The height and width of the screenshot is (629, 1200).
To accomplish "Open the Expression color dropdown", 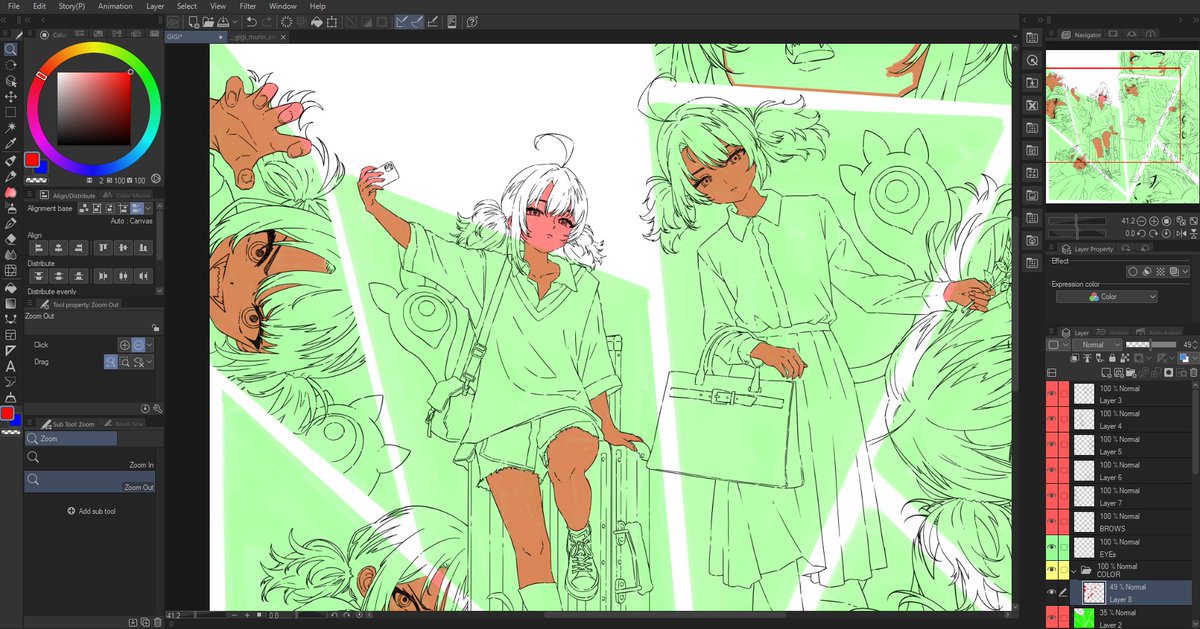I will tap(1107, 297).
